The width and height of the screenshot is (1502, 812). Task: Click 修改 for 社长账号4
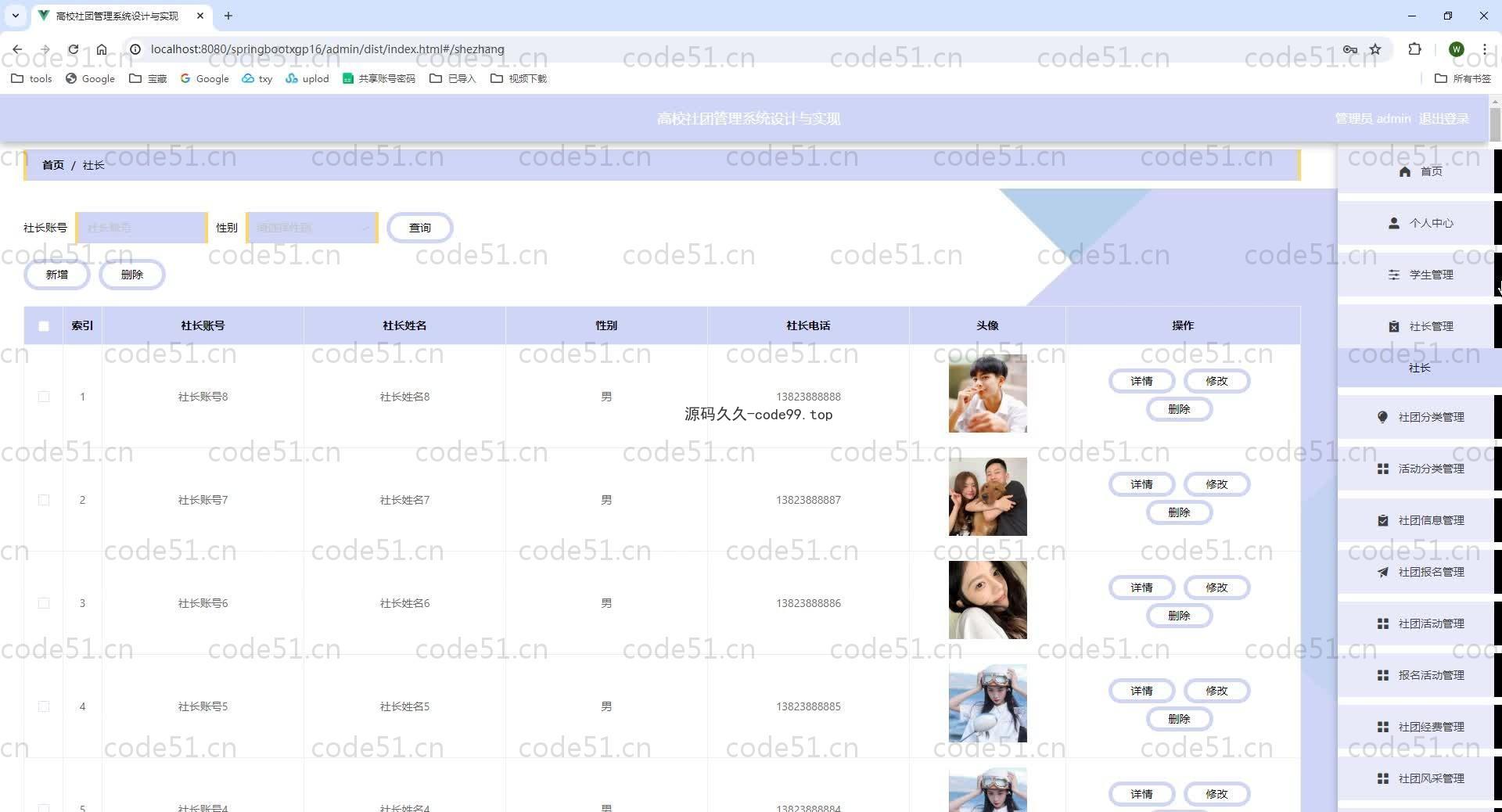(1216, 794)
